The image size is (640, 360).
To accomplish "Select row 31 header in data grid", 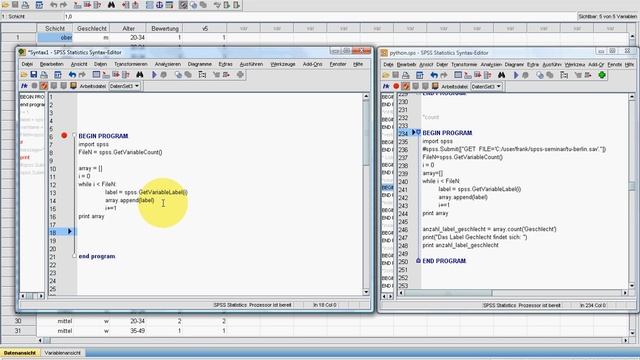I will (x=18, y=331).
